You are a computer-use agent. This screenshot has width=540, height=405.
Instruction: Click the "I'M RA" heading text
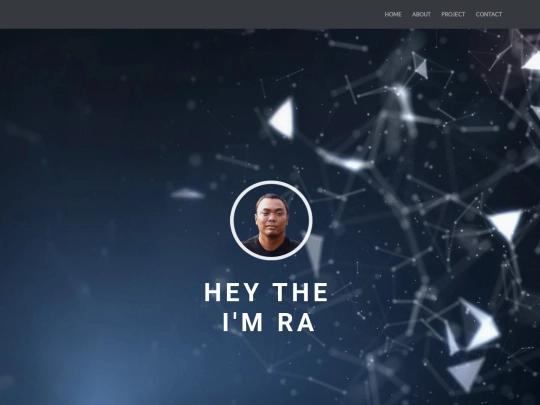[269, 323]
